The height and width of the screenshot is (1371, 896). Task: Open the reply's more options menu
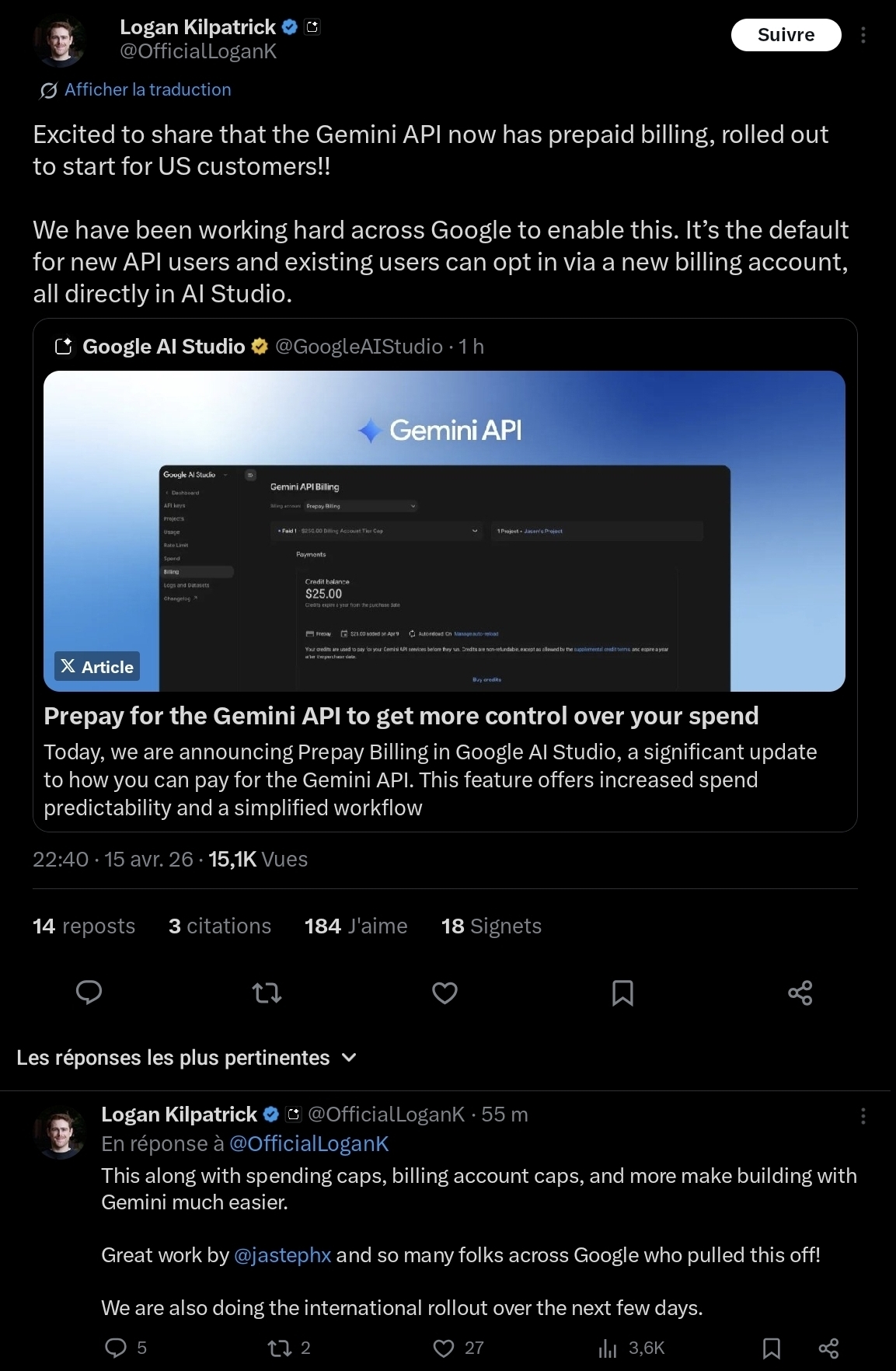[863, 1116]
